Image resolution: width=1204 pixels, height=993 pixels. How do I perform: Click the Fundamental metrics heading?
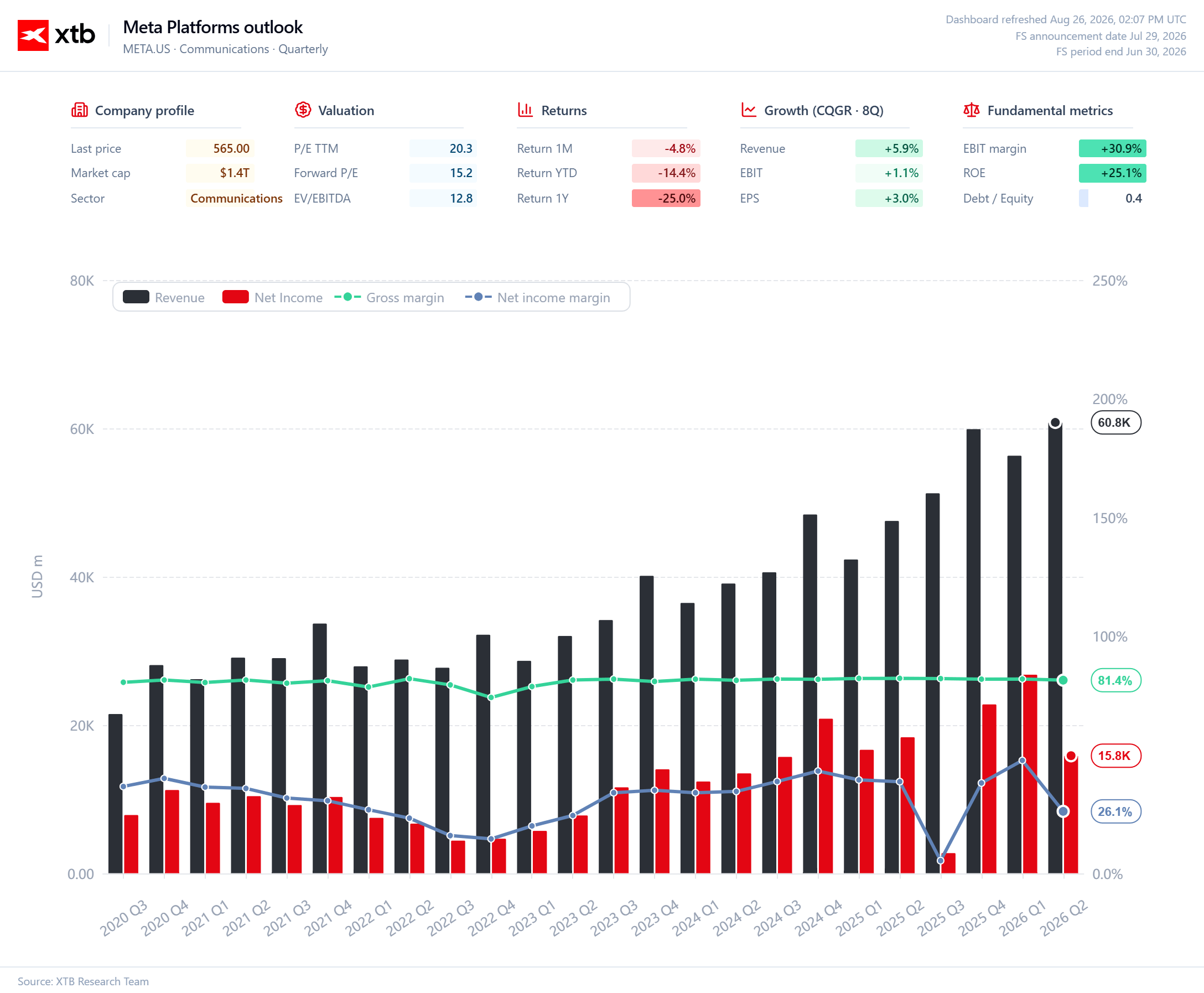tap(1050, 110)
